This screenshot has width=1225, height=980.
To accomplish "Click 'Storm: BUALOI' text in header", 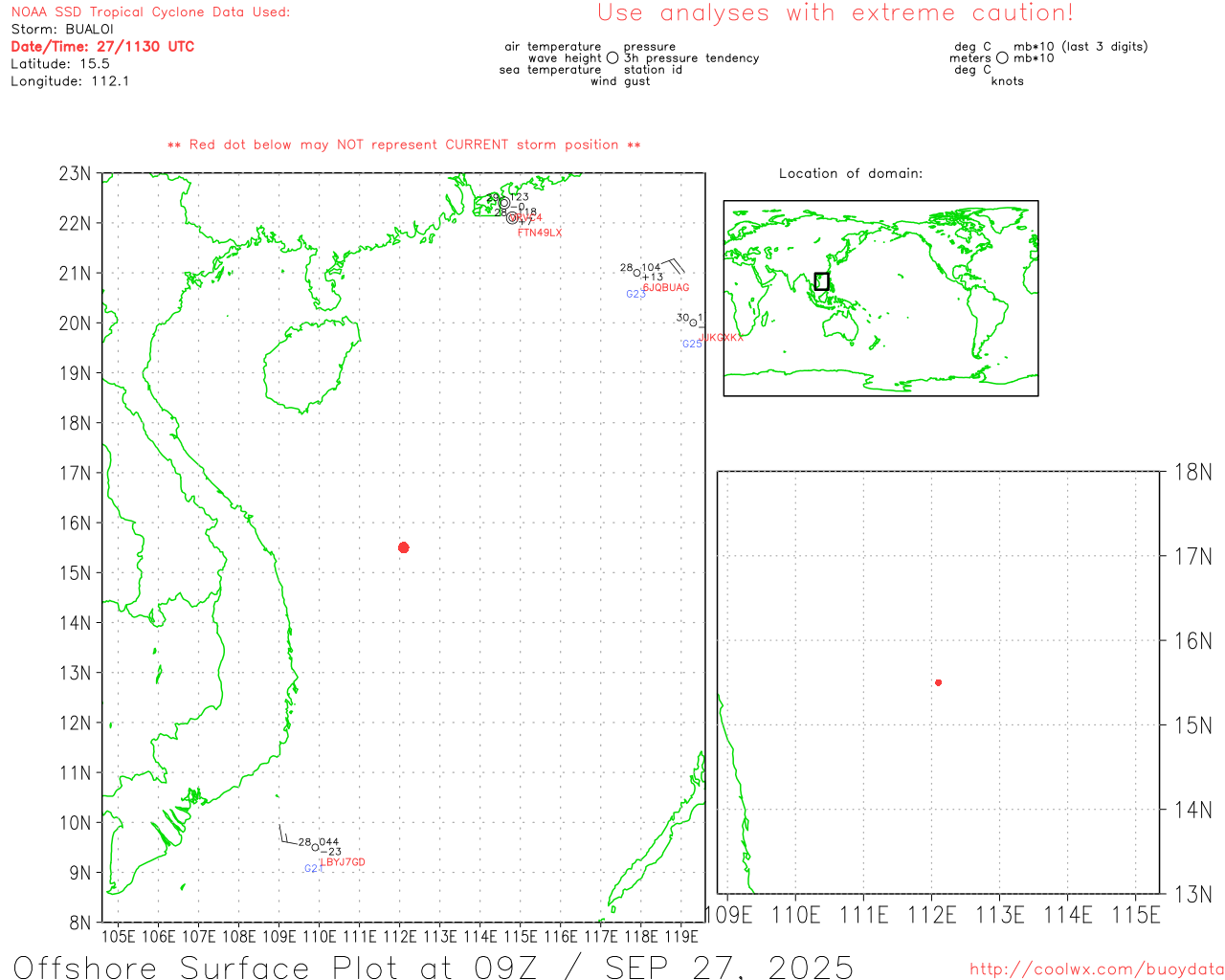I will pos(62,30).
